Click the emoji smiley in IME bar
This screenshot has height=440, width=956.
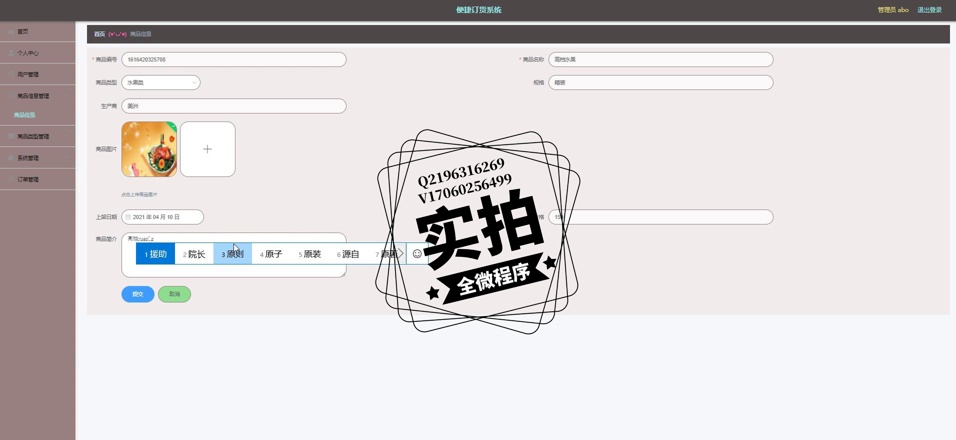point(417,254)
